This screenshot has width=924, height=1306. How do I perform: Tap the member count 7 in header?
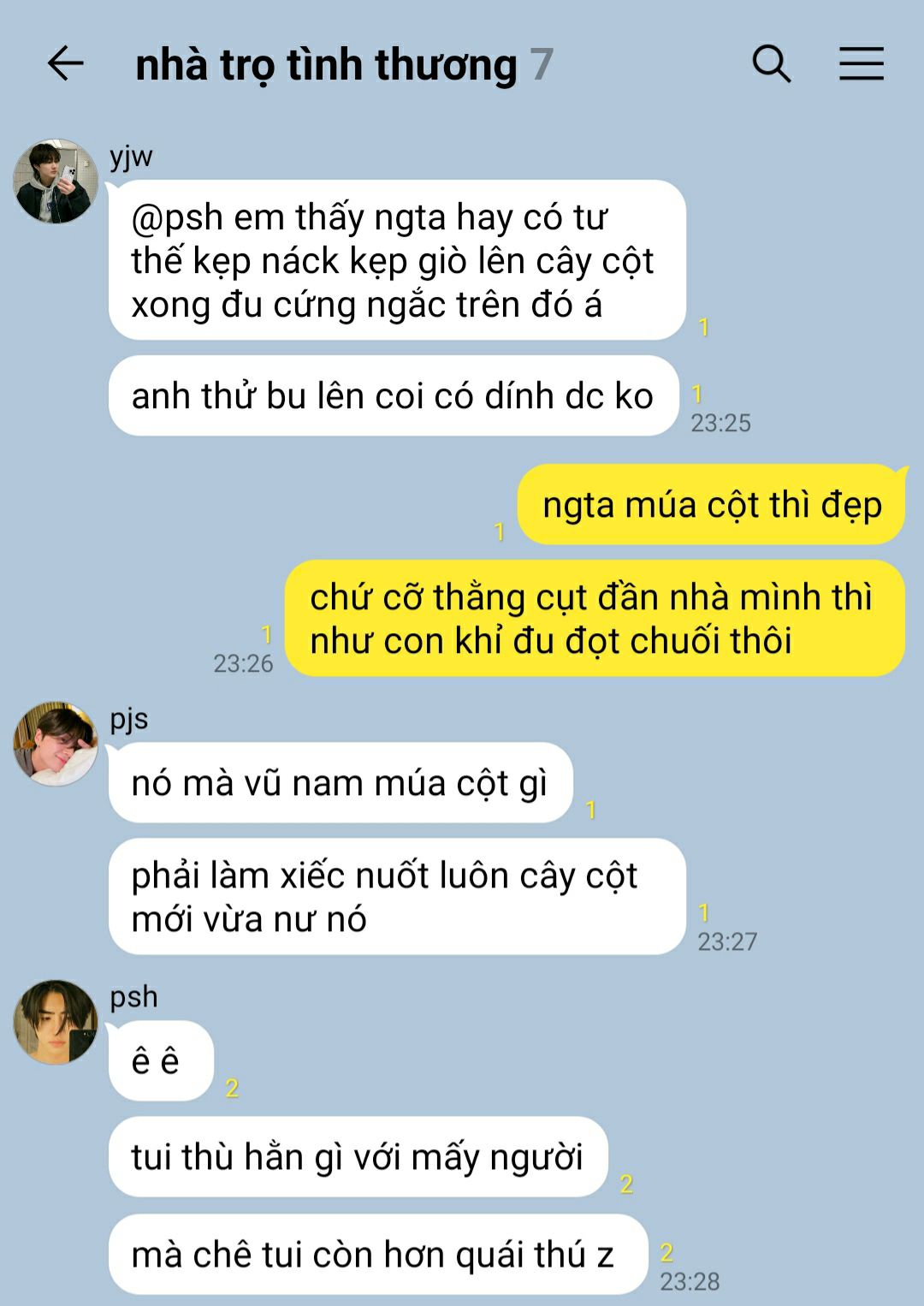click(542, 65)
